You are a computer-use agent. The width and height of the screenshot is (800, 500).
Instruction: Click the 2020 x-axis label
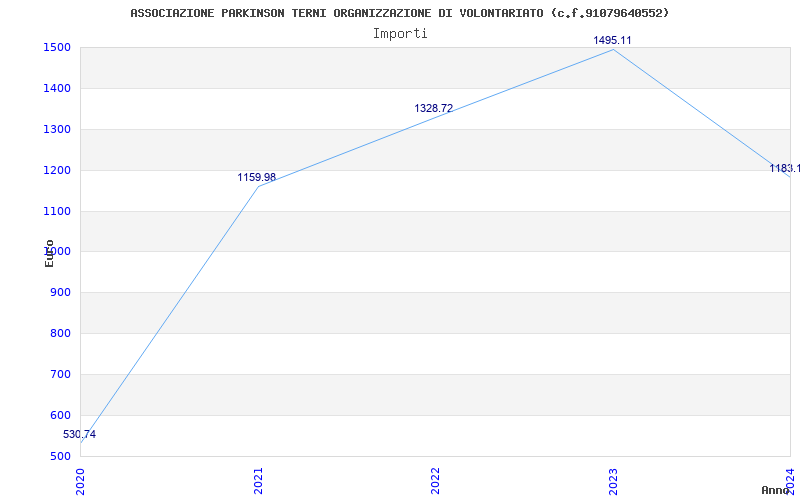pos(81,482)
